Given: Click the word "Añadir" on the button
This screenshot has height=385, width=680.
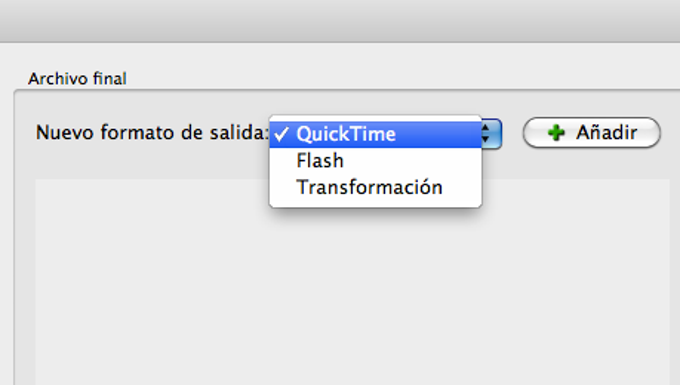Looking at the screenshot, I should pos(606,132).
